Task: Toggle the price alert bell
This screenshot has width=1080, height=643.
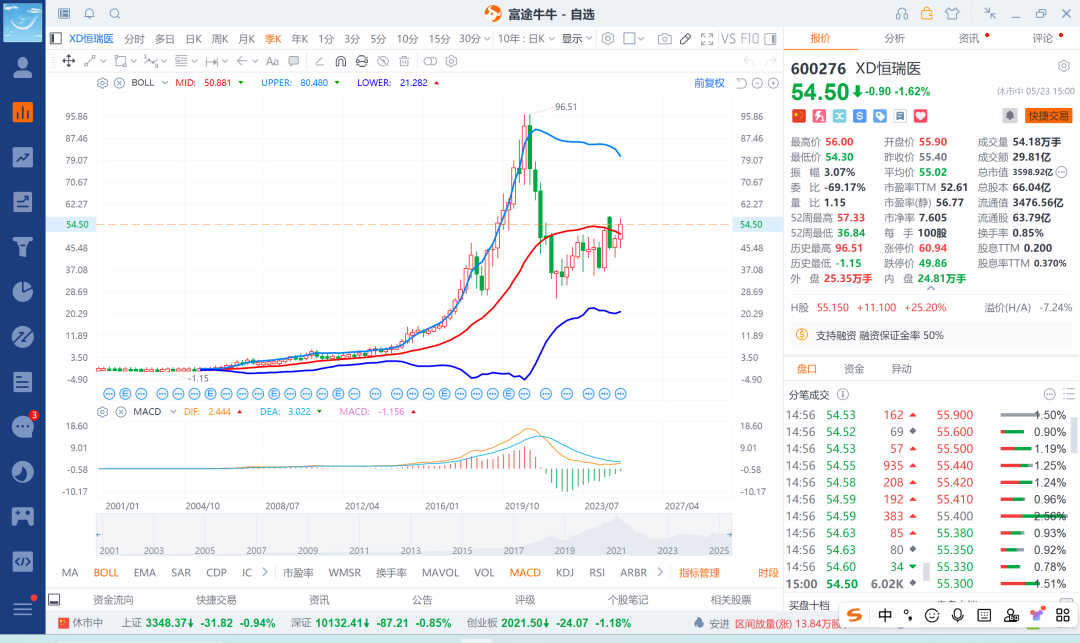Action: click(1009, 116)
